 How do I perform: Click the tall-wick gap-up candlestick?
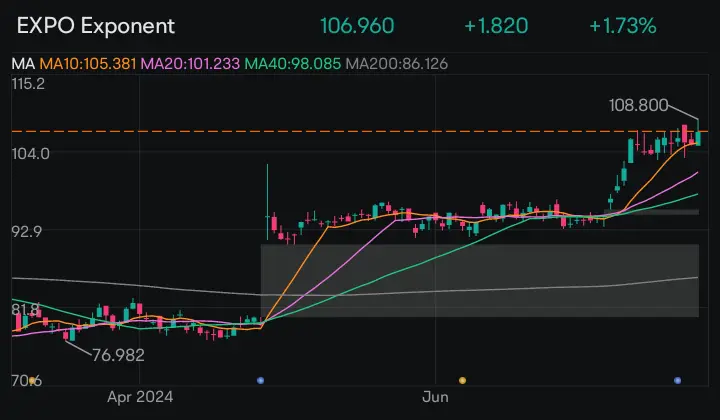click(x=267, y=202)
